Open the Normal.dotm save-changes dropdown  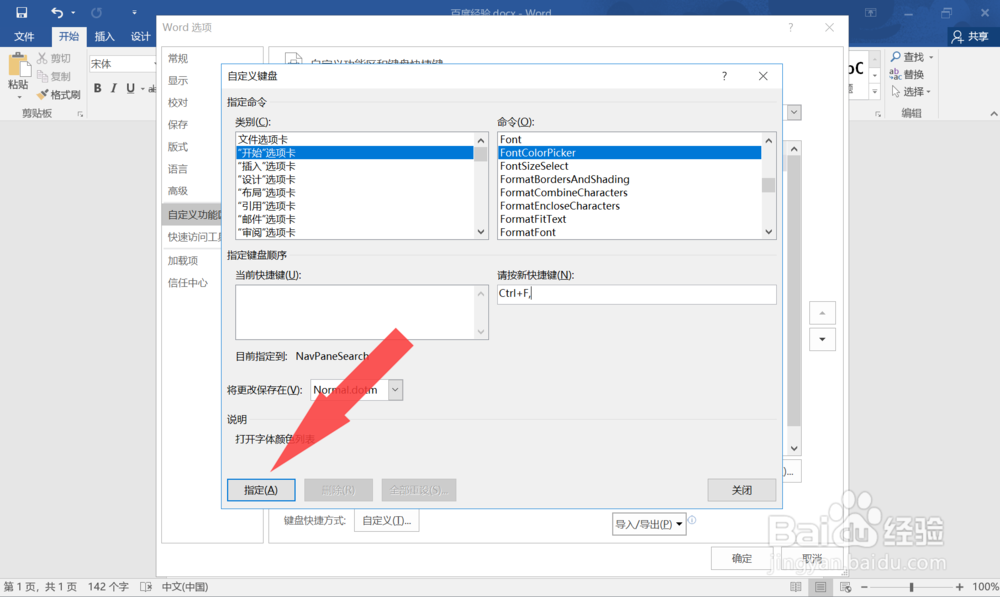(x=394, y=389)
